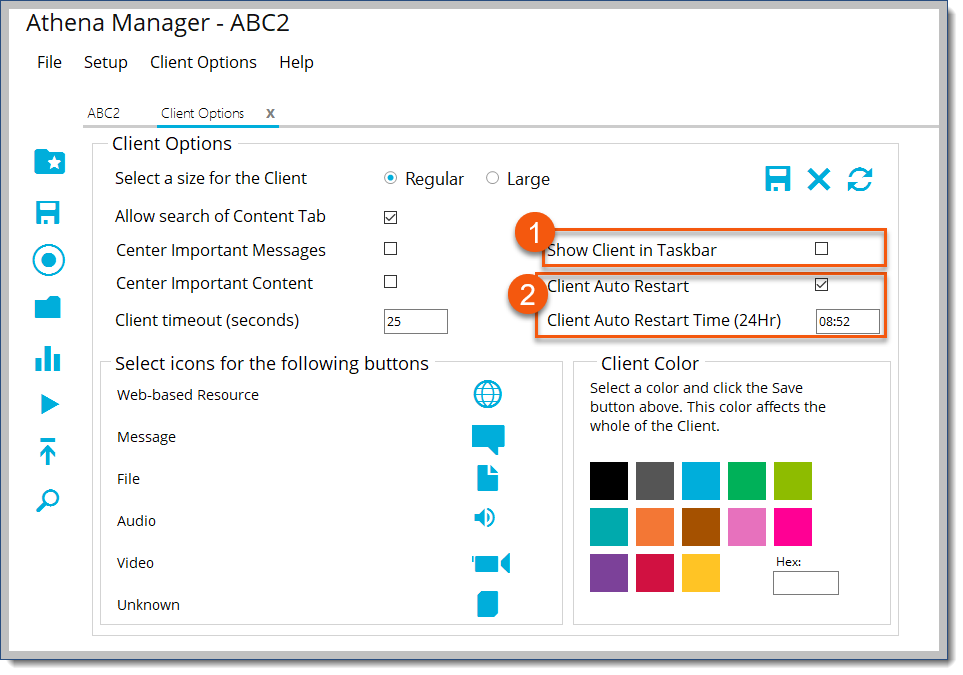Pick the teal color swatch

click(x=609, y=527)
